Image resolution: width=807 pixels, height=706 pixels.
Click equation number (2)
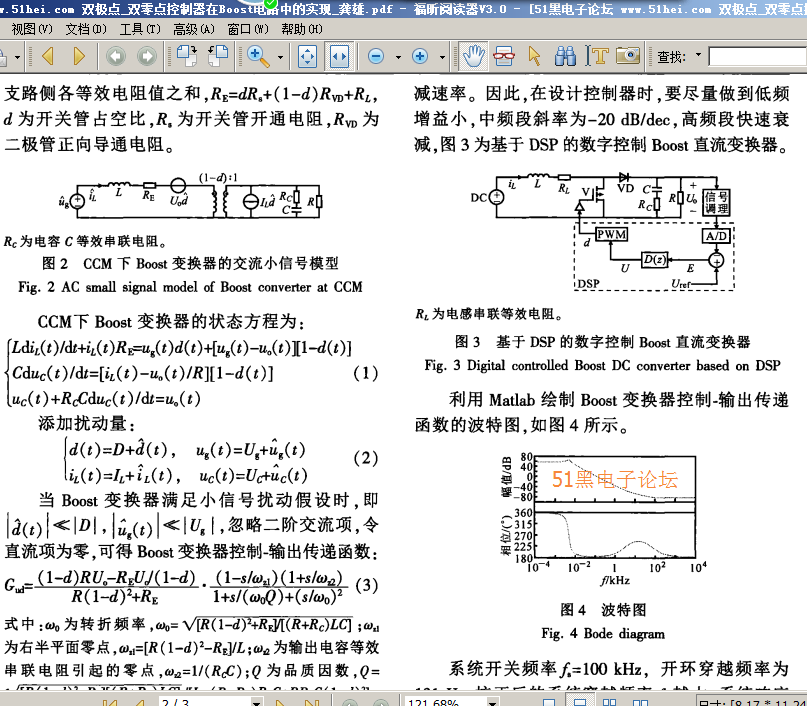point(365,458)
